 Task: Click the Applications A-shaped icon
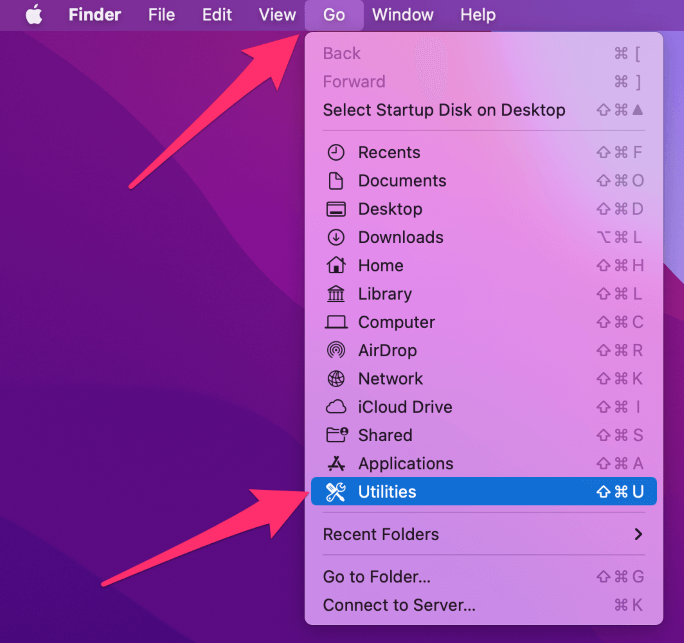coord(336,463)
